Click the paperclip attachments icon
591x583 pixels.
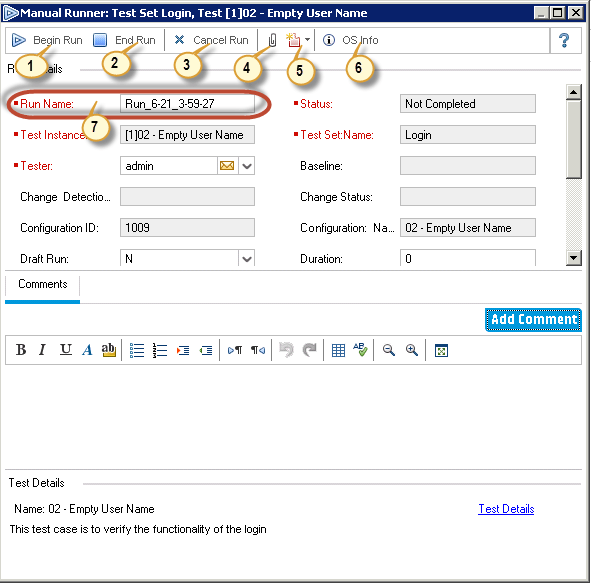point(272,40)
